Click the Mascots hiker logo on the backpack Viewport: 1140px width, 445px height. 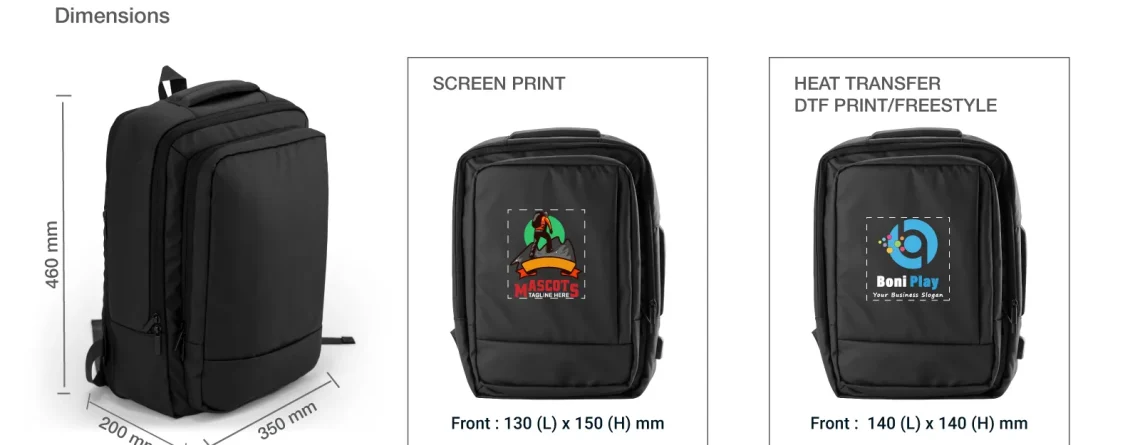(x=546, y=253)
